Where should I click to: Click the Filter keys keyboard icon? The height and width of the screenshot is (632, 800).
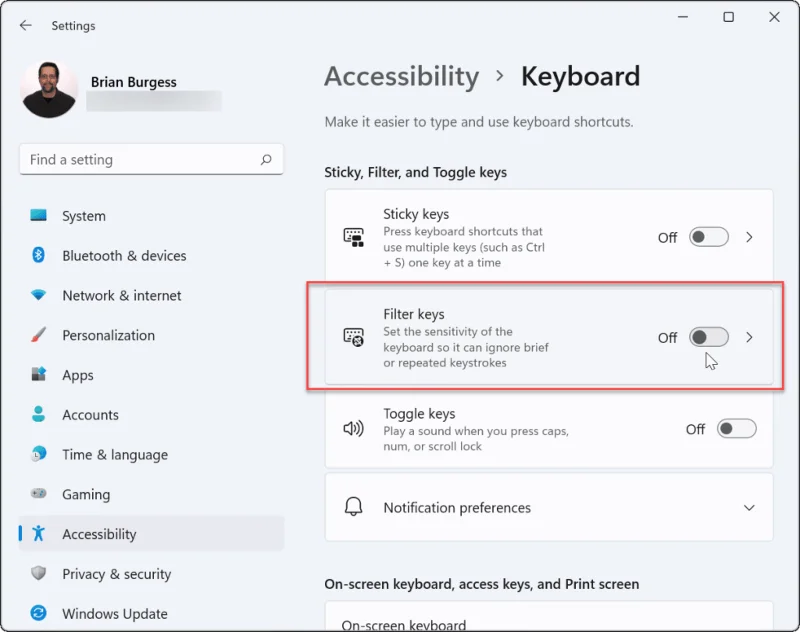click(354, 337)
